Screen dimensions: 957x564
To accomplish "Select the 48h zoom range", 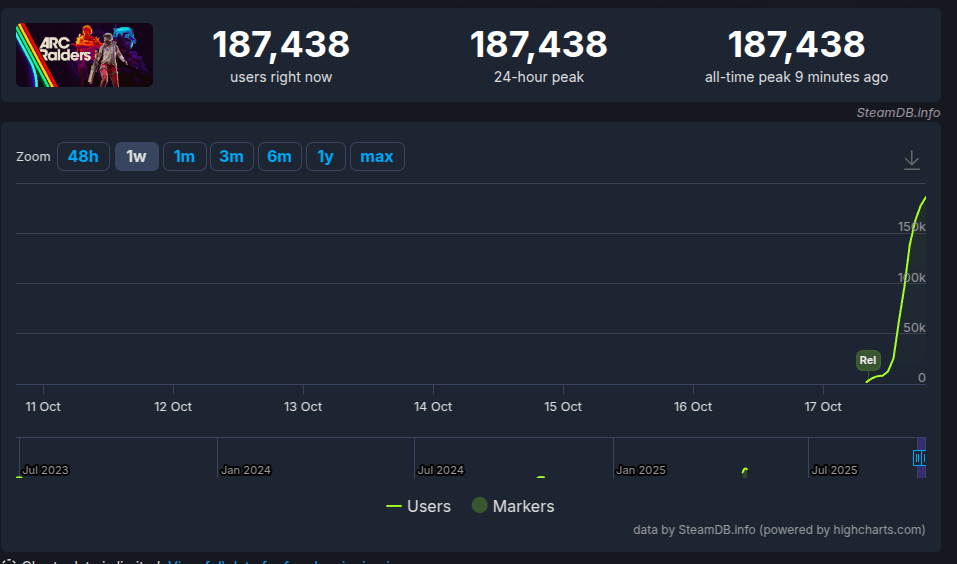I will click(x=83, y=157).
